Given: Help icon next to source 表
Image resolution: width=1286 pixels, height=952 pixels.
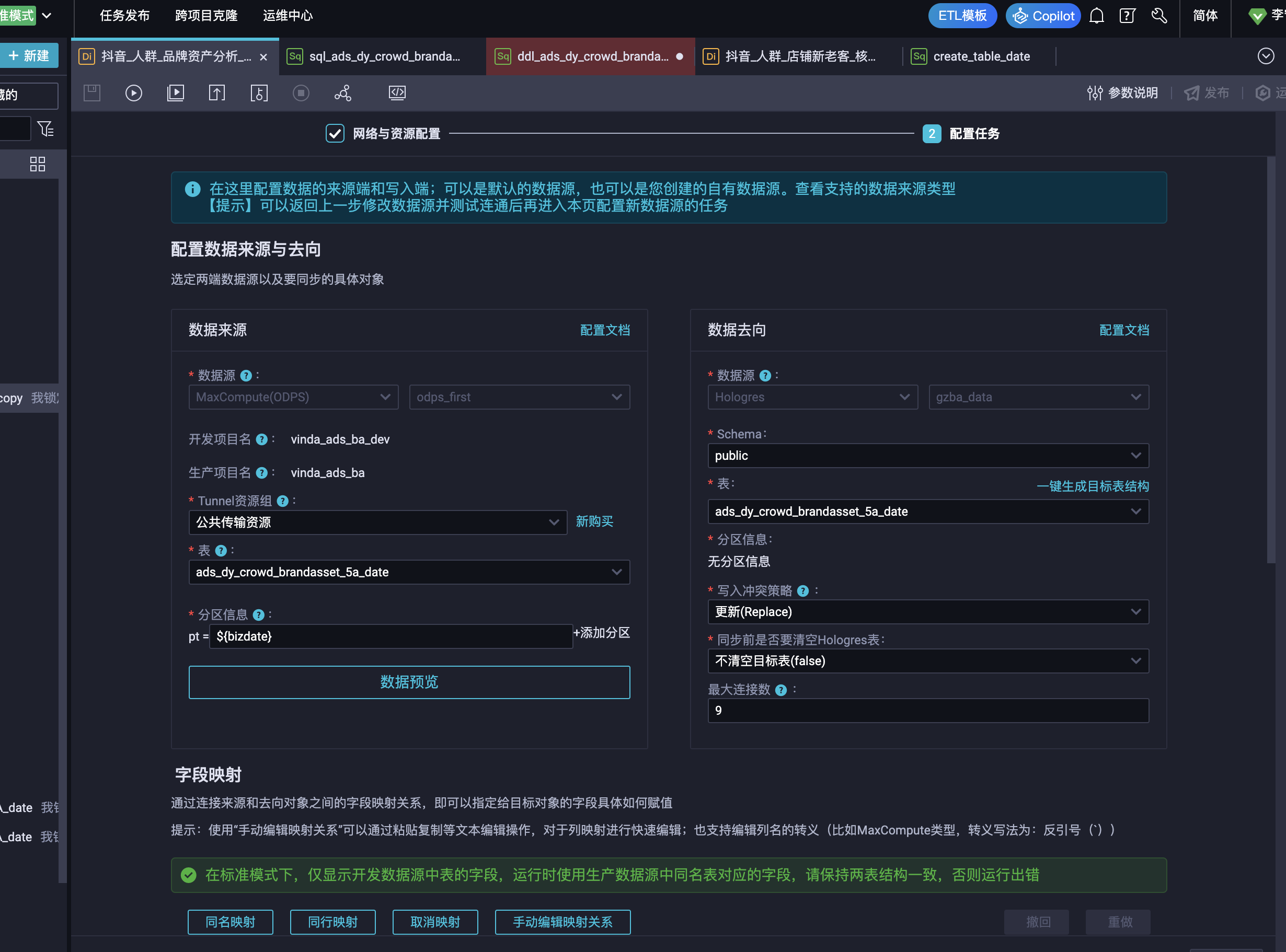Looking at the screenshot, I should (x=221, y=551).
